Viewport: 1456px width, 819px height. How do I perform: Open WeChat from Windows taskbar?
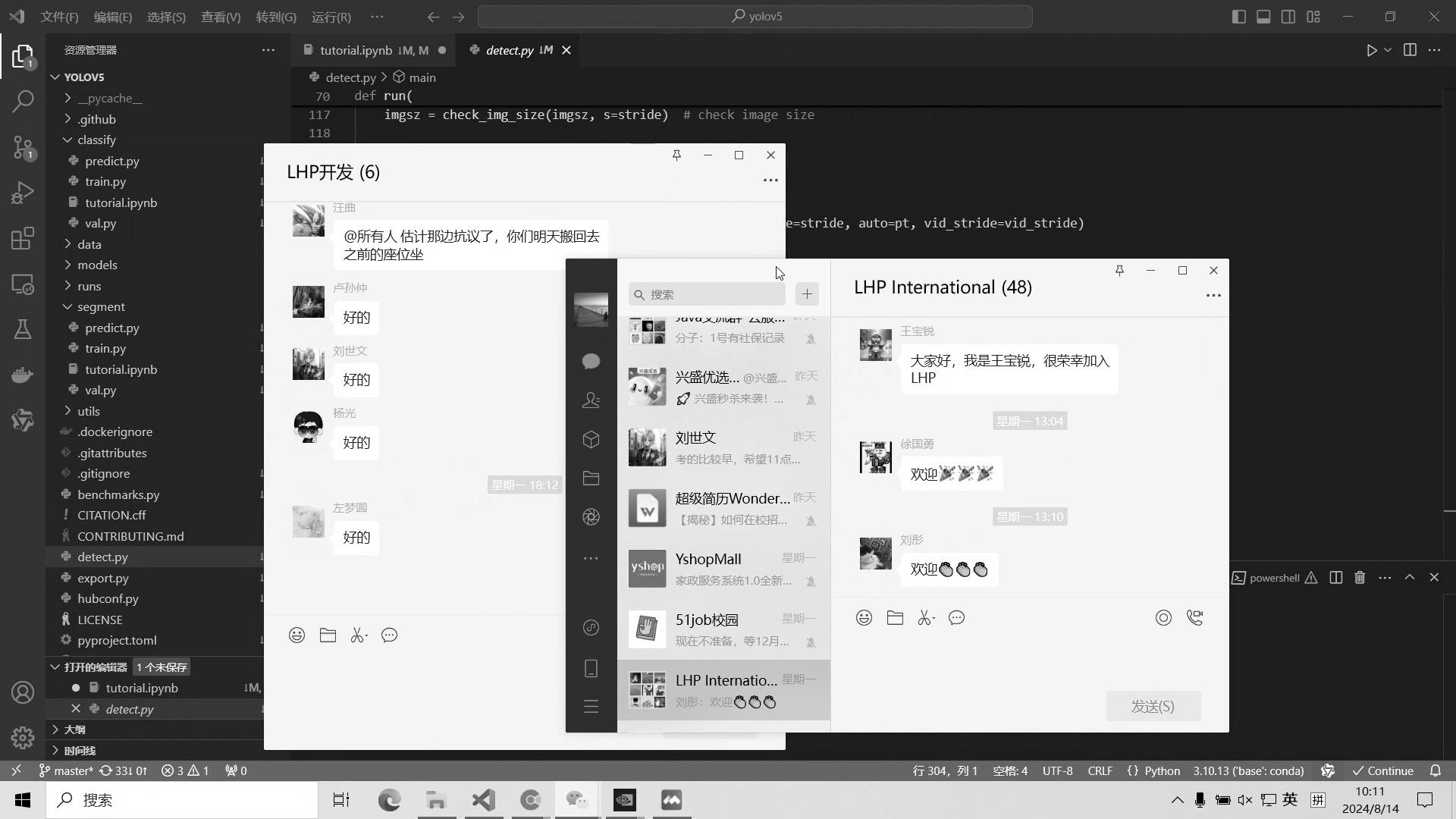[x=577, y=800]
